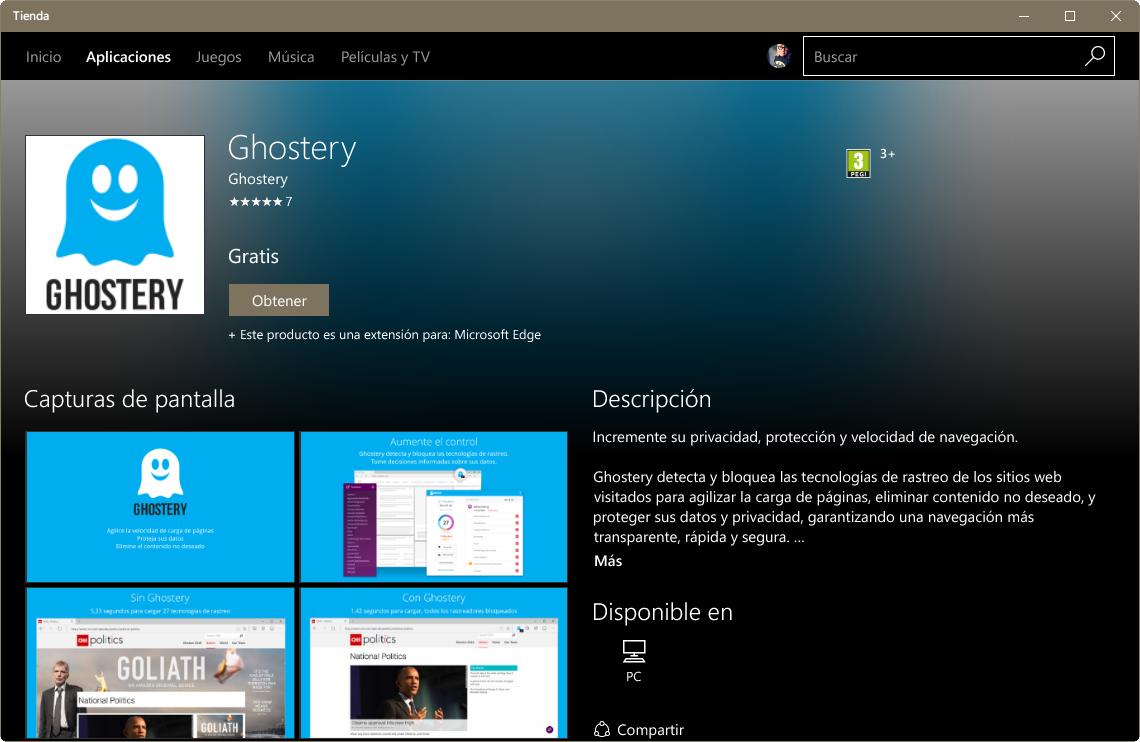View the Con Ghostery screenshot
1140x742 pixels.
coord(433,663)
